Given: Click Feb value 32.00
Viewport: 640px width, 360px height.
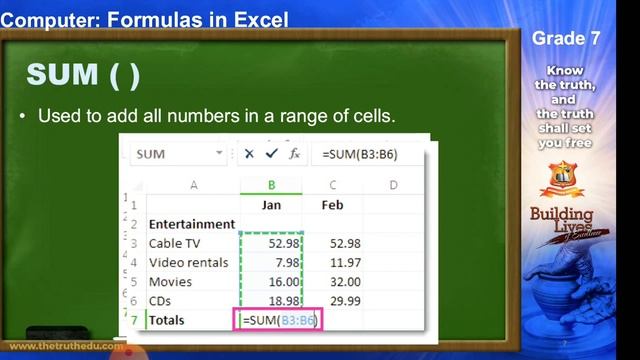Looking at the screenshot, I should click(333, 282).
